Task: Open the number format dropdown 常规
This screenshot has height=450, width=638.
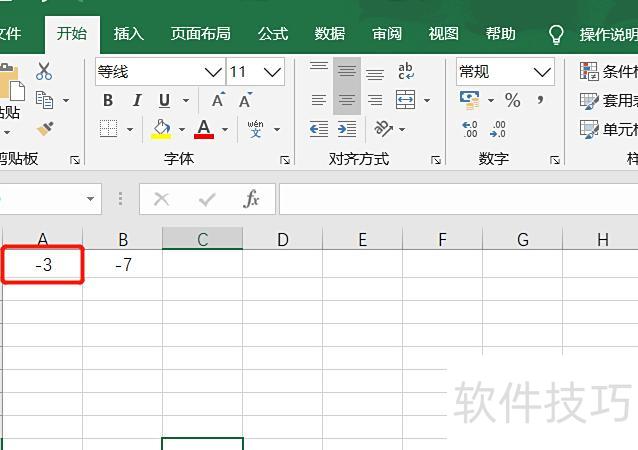Action: pyautogui.click(x=542, y=72)
